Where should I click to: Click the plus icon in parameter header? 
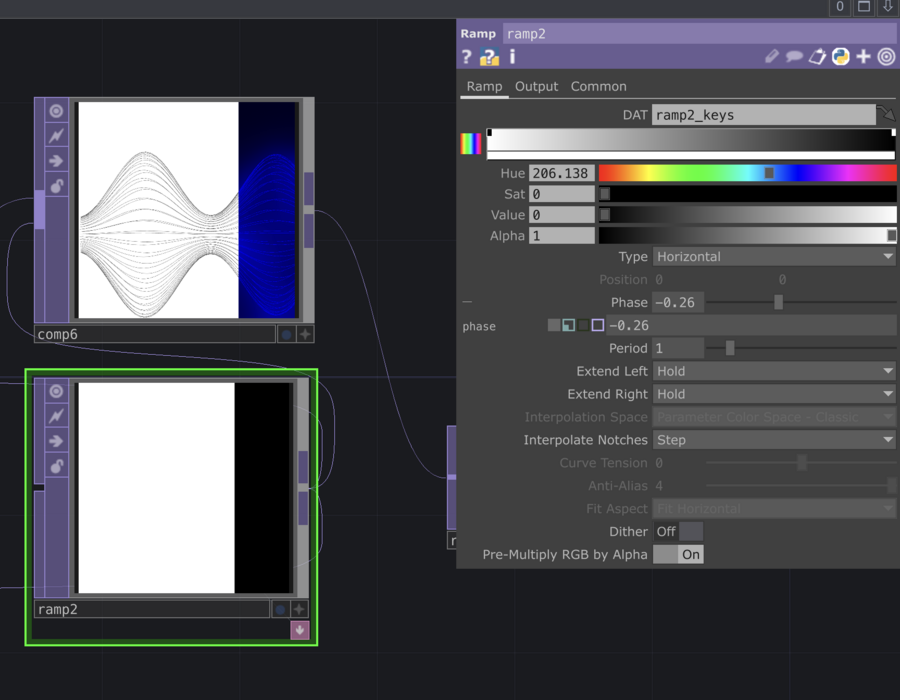[x=864, y=57]
